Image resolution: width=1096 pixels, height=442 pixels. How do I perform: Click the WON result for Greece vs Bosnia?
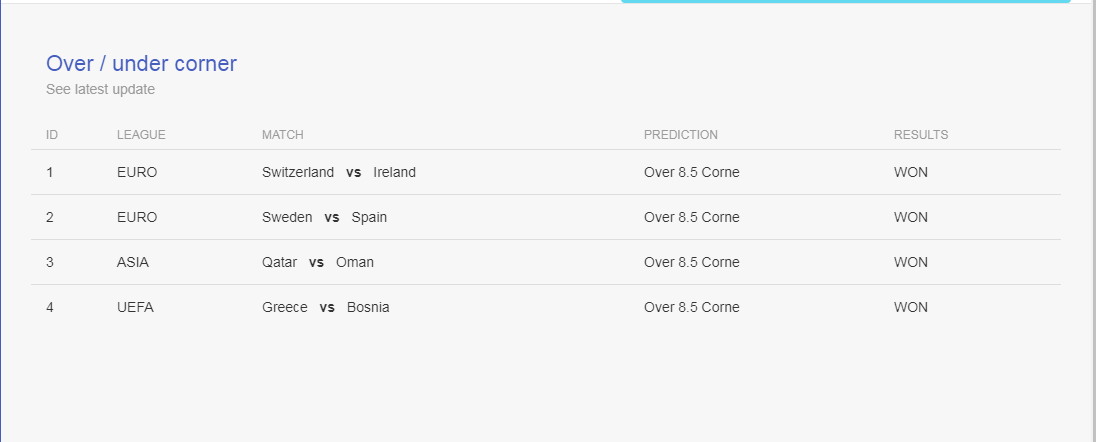tap(911, 307)
